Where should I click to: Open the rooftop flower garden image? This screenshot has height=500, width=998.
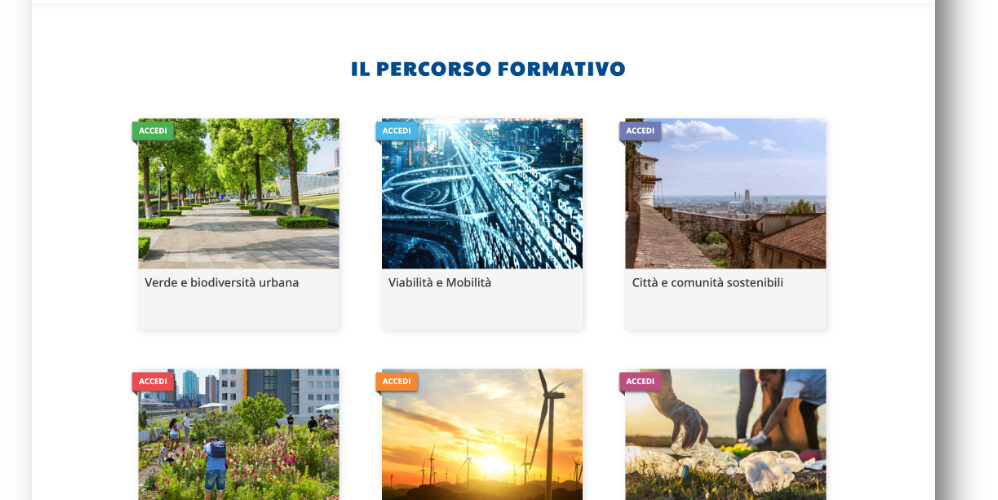click(239, 434)
